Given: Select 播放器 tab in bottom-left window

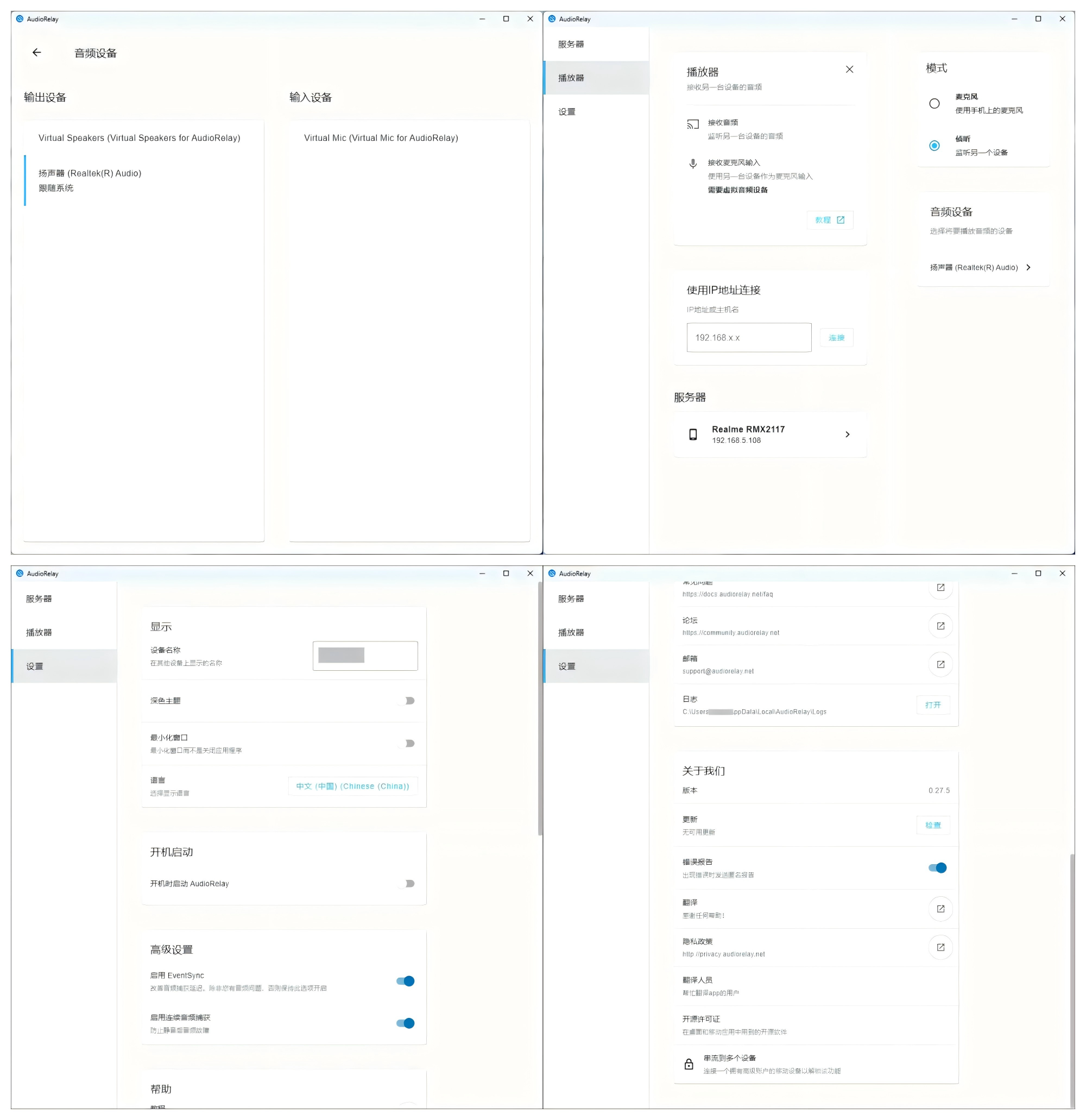Looking at the screenshot, I should pyautogui.click(x=39, y=632).
